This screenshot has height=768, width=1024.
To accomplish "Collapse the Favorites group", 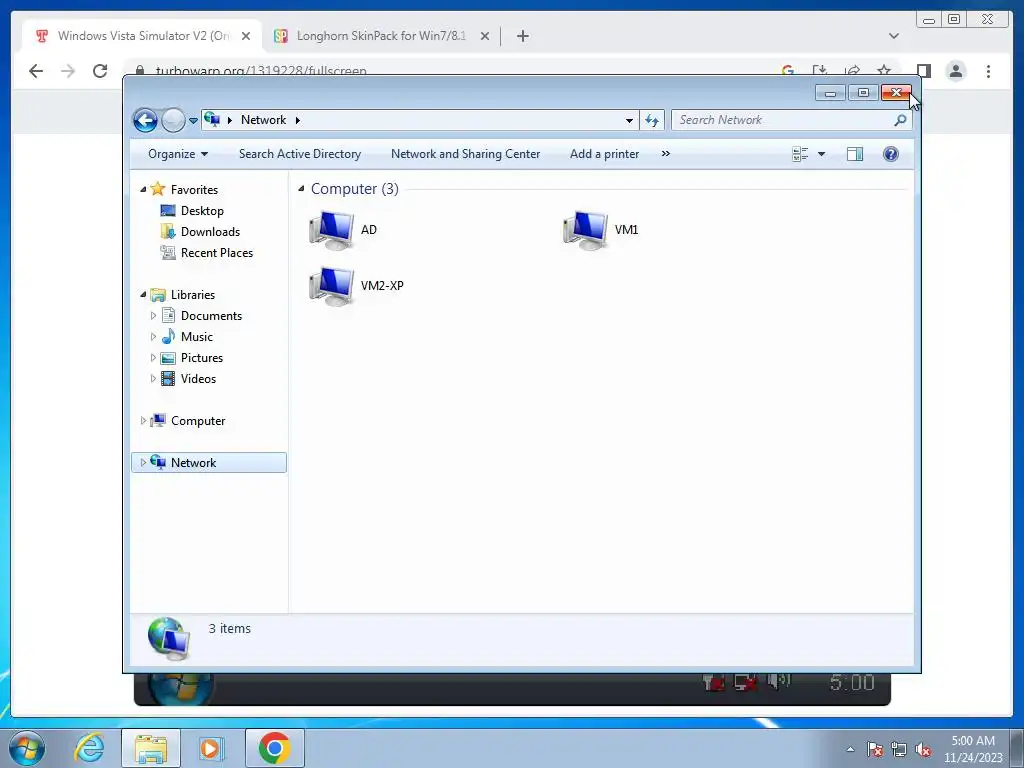I will [x=143, y=189].
